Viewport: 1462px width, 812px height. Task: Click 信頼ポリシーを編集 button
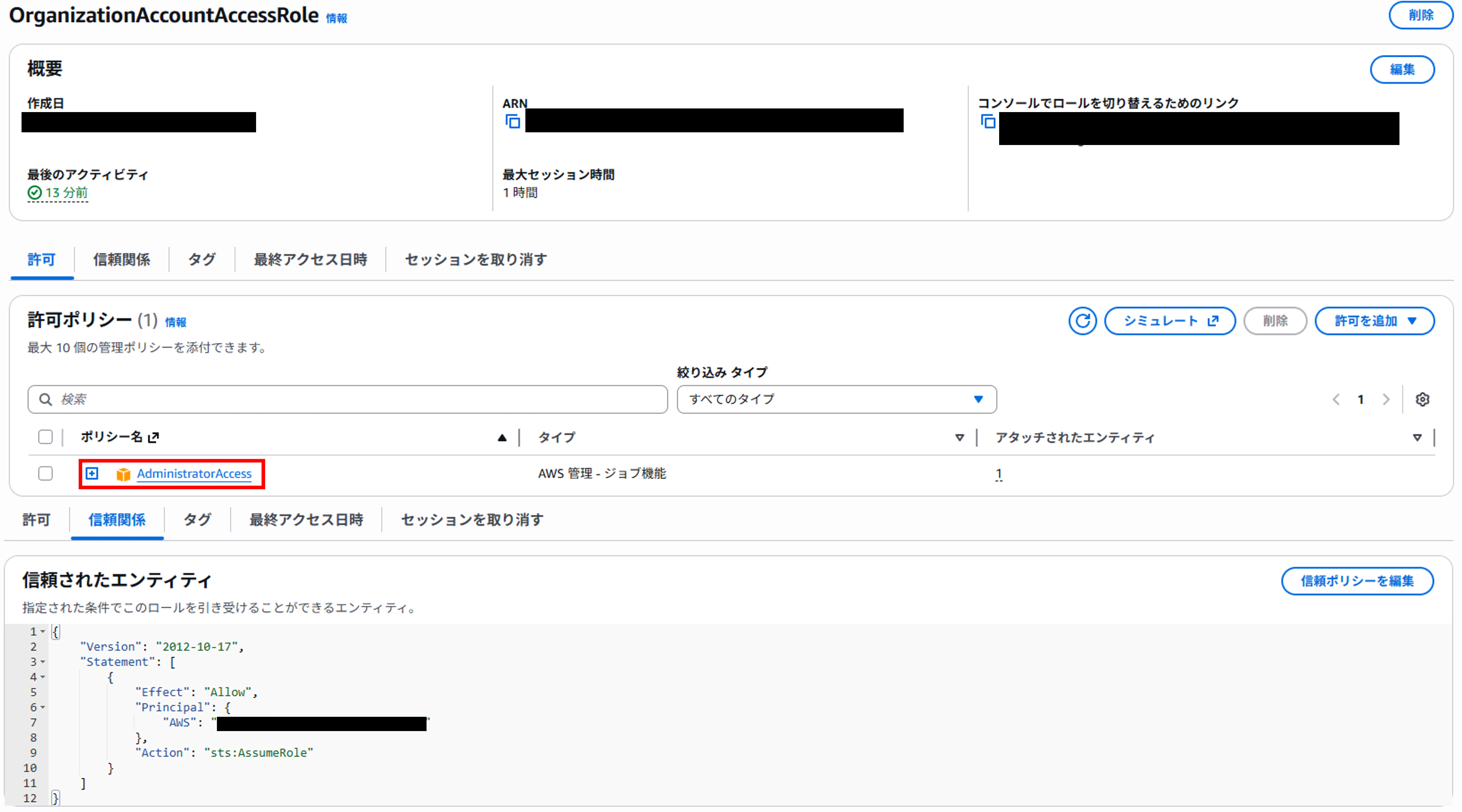coord(1357,581)
